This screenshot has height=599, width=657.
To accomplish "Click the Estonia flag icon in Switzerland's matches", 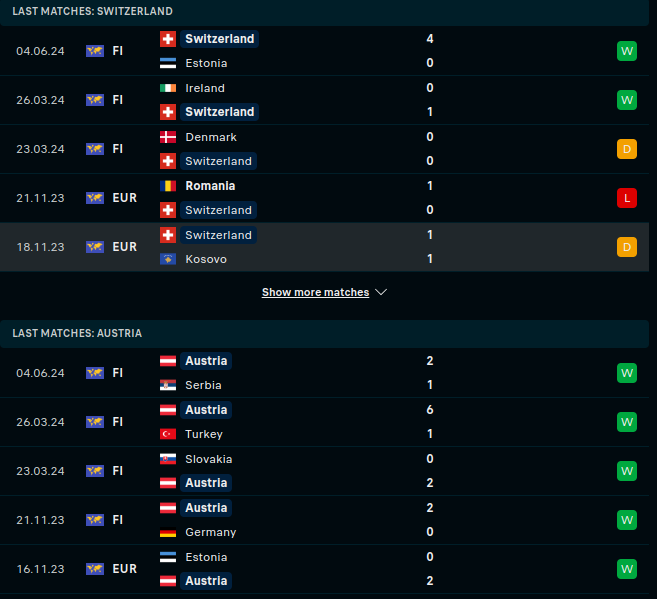I will [x=168, y=63].
